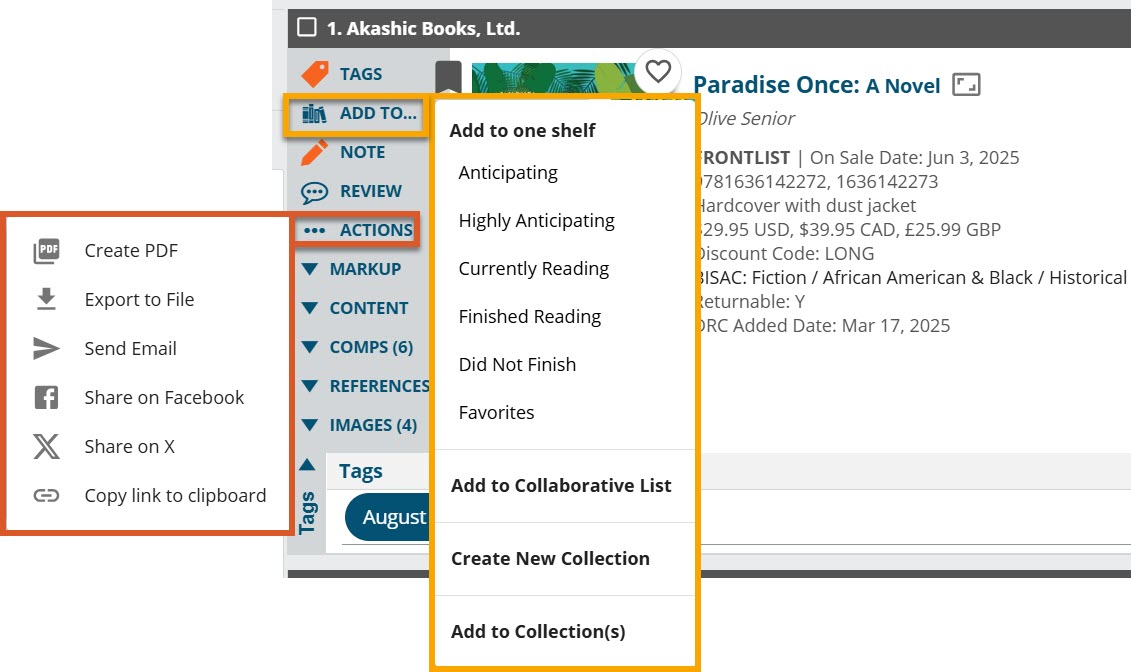This screenshot has height=672, width=1131.
Task: Choose Did Not Finish shelf option
Action: click(x=517, y=365)
